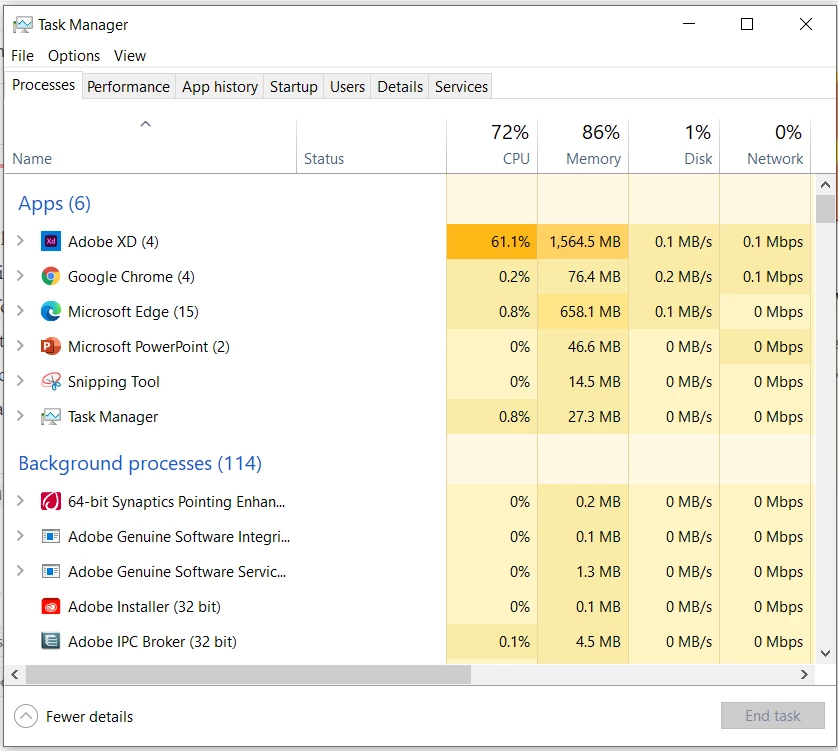Click the 61.1% CPU cell for Adobe XD
838x751 pixels.
(492, 242)
